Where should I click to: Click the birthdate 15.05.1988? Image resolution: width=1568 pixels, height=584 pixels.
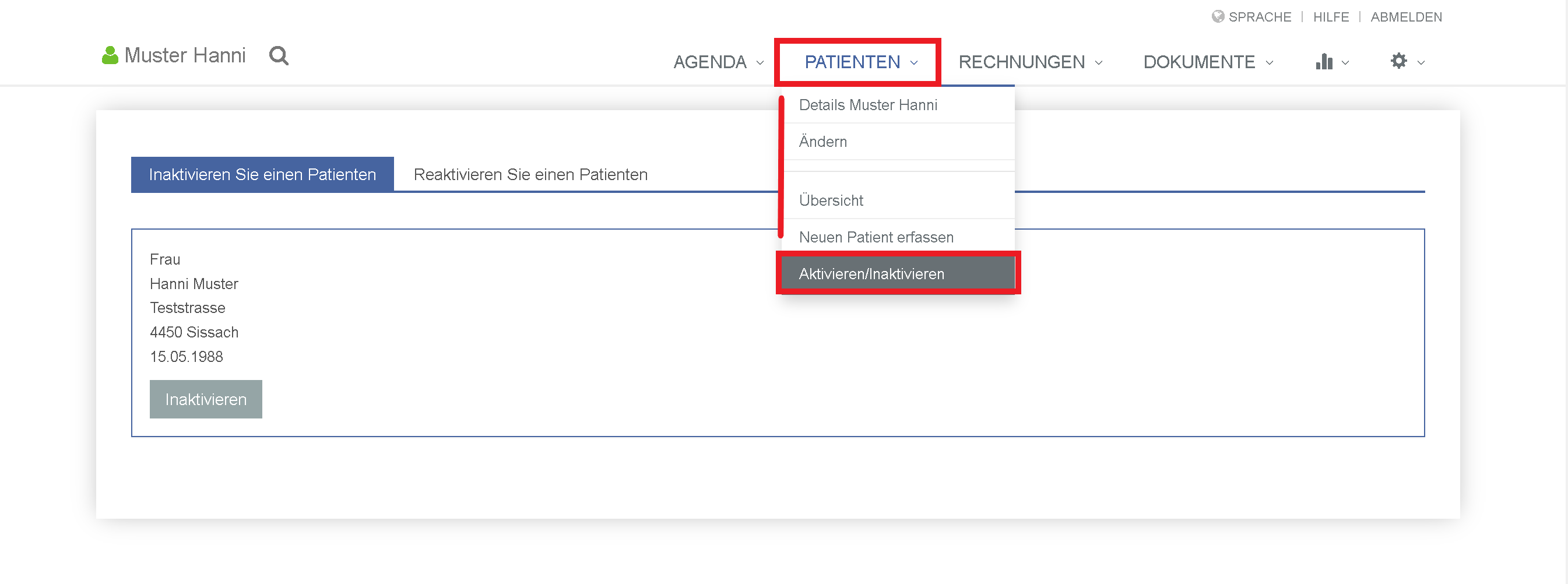point(187,357)
